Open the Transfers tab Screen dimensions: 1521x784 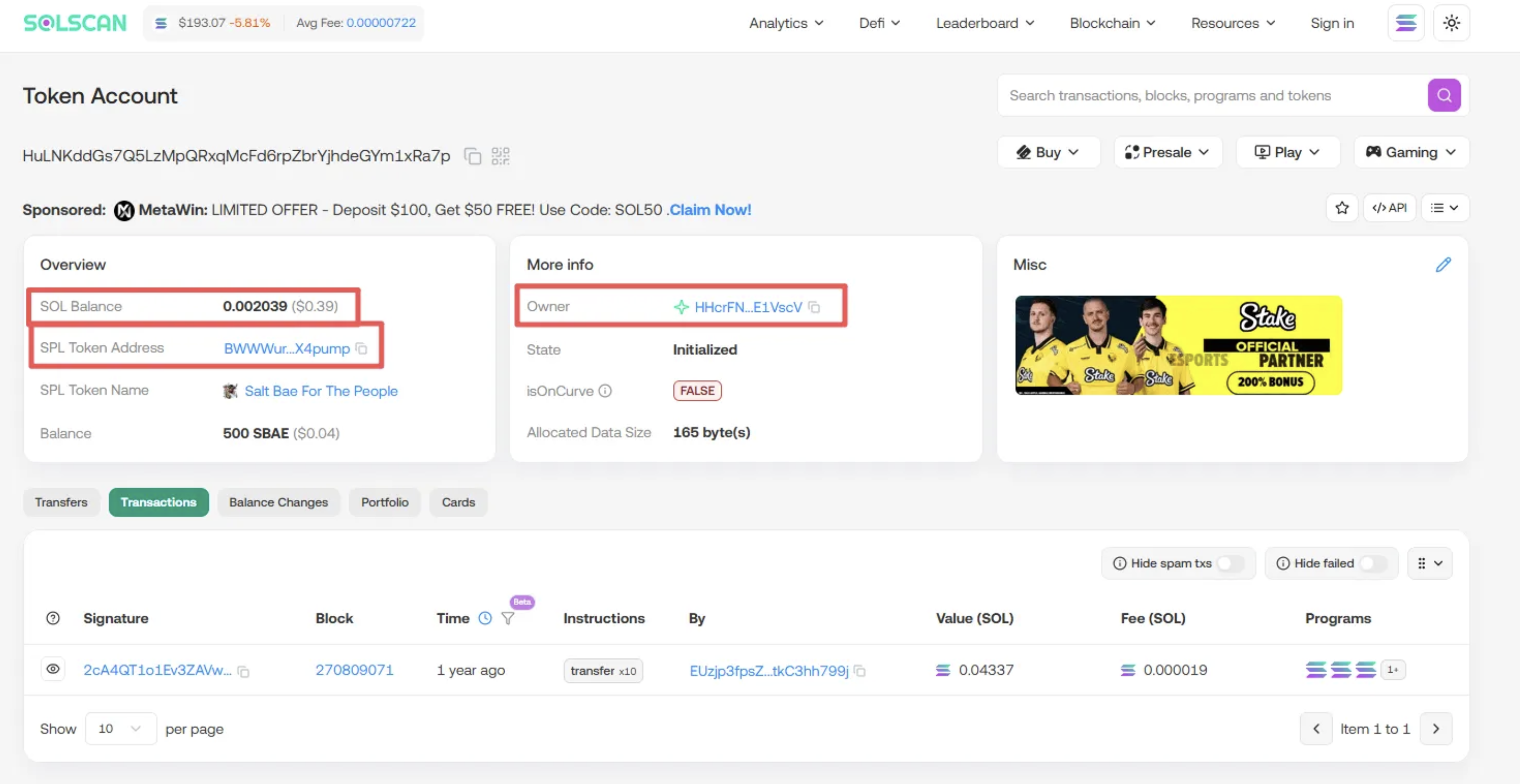click(61, 502)
